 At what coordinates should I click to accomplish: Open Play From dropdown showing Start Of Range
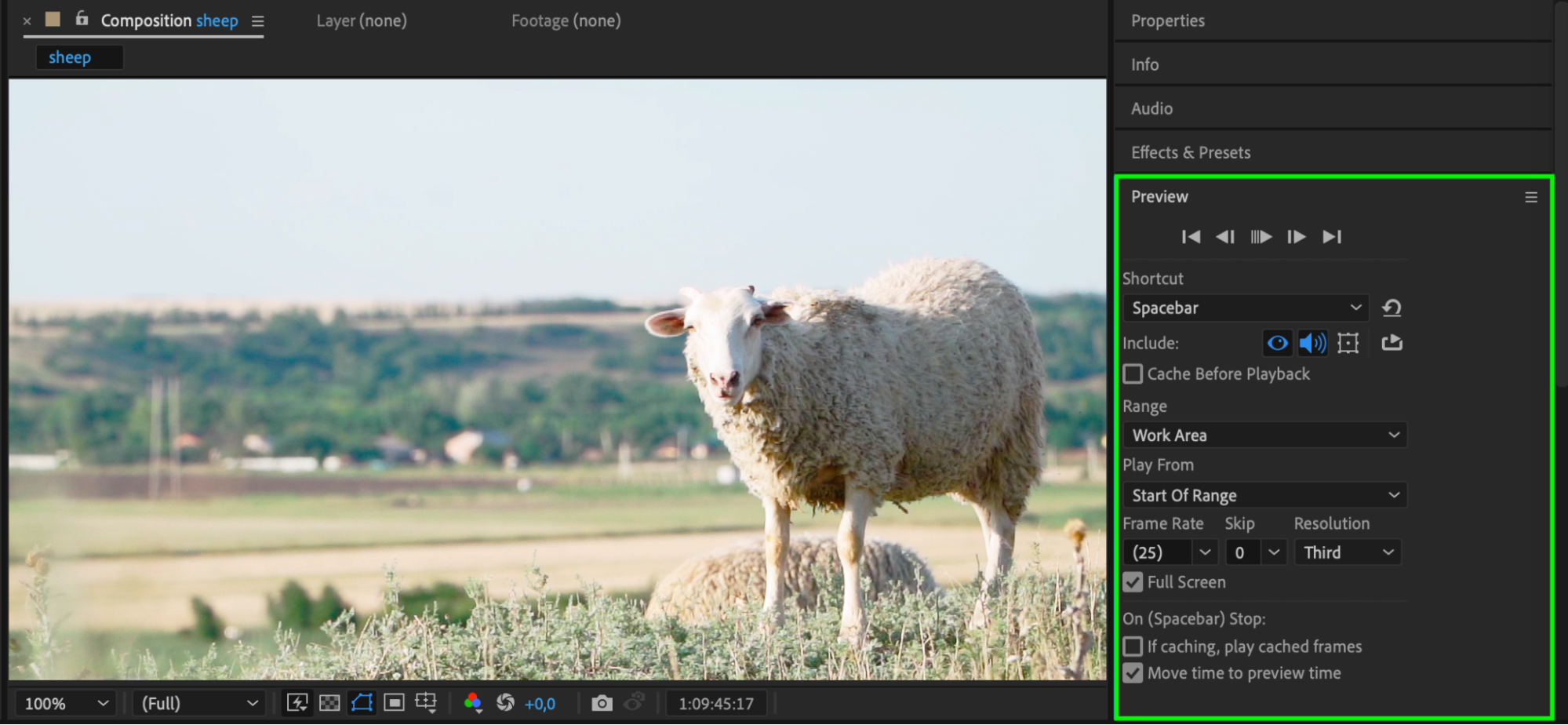[1264, 495]
